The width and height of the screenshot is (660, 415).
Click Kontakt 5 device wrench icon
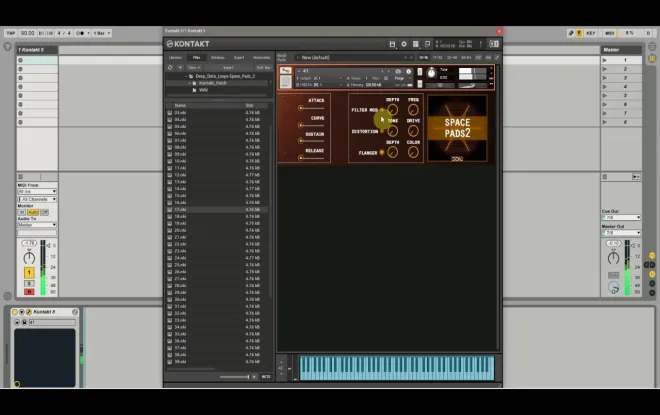[x=29, y=312]
